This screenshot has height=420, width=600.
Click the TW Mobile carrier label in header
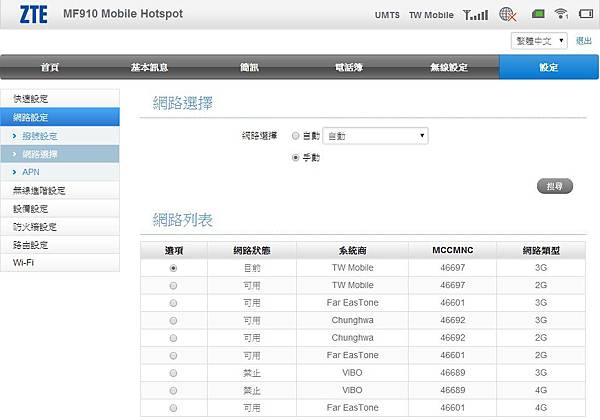(x=431, y=15)
